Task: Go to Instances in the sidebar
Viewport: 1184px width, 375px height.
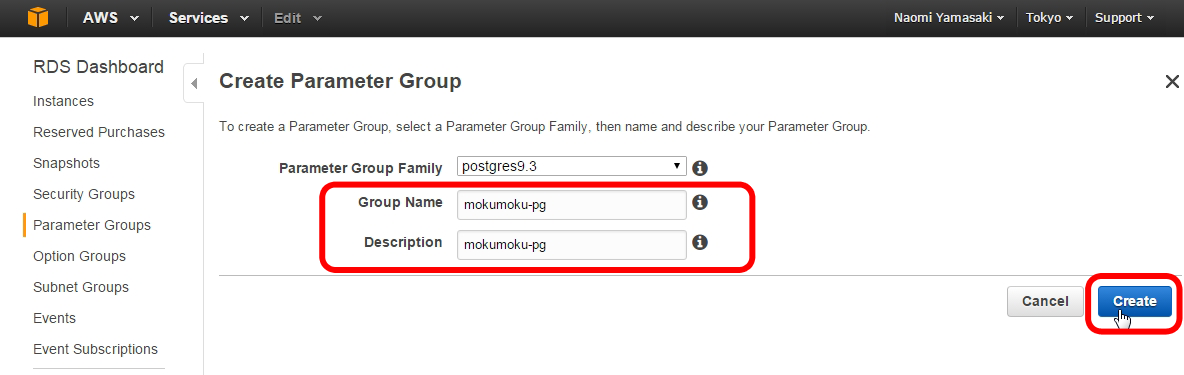Action: pyautogui.click(x=63, y=101)
